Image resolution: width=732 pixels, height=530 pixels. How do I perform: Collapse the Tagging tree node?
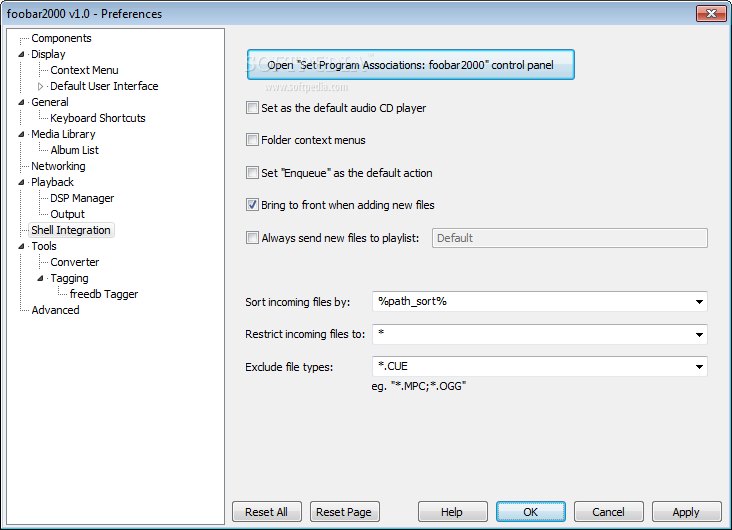click(x=41, y=278)
